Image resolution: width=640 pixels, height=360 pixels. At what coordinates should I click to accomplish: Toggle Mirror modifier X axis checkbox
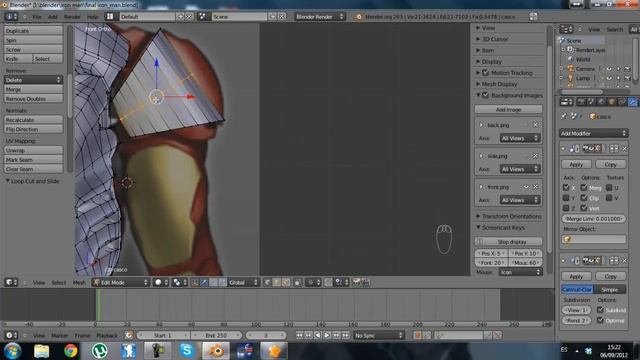566,188
